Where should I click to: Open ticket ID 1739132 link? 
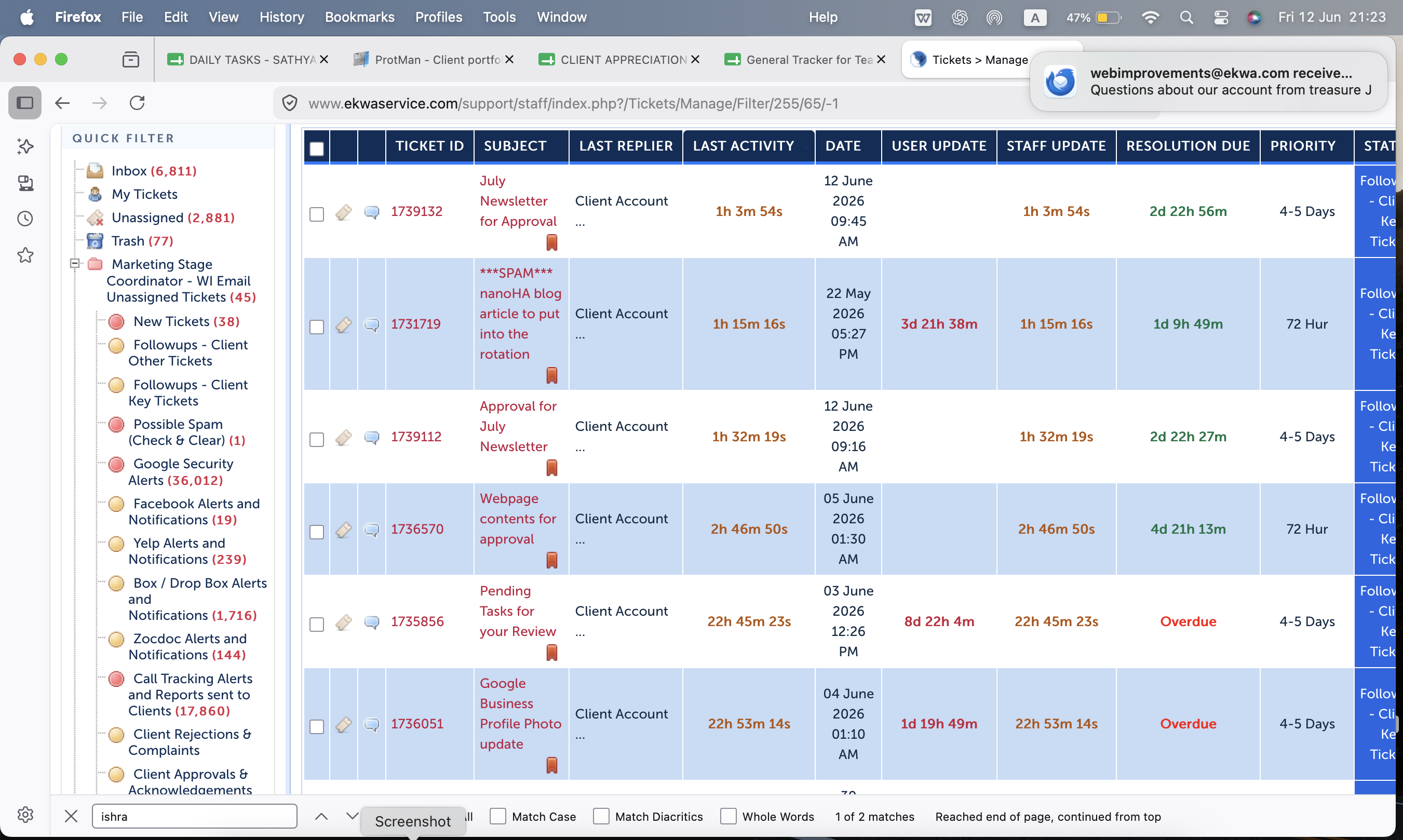(x=416, y=211)
